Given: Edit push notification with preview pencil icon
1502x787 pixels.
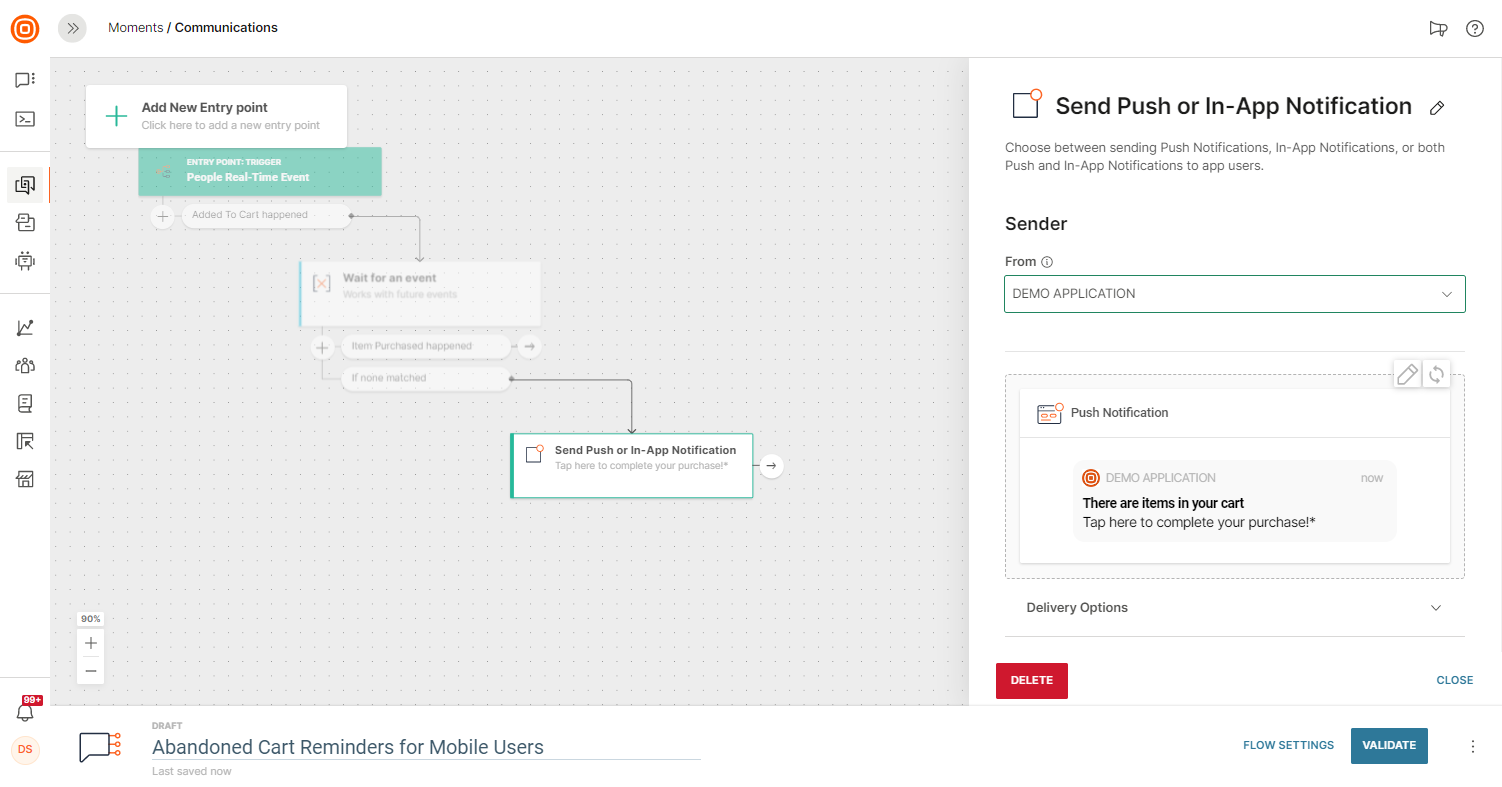Looking at the screenshot, I should point(1407,375).
